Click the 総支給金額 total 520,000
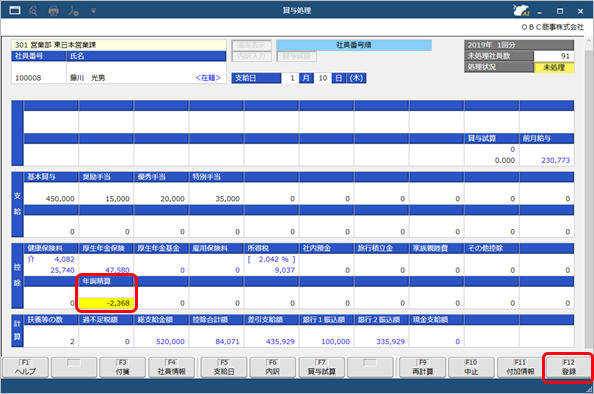Image resolution: width=594 pixels, height=394 pixels. click(x=170, y=342)
